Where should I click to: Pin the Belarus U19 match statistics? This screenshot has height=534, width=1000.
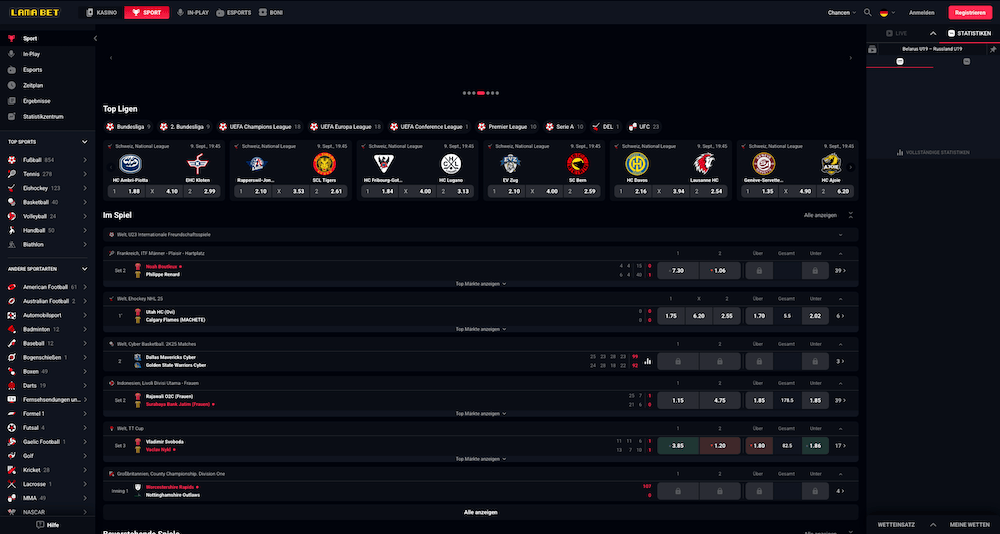tap(992, 48)
